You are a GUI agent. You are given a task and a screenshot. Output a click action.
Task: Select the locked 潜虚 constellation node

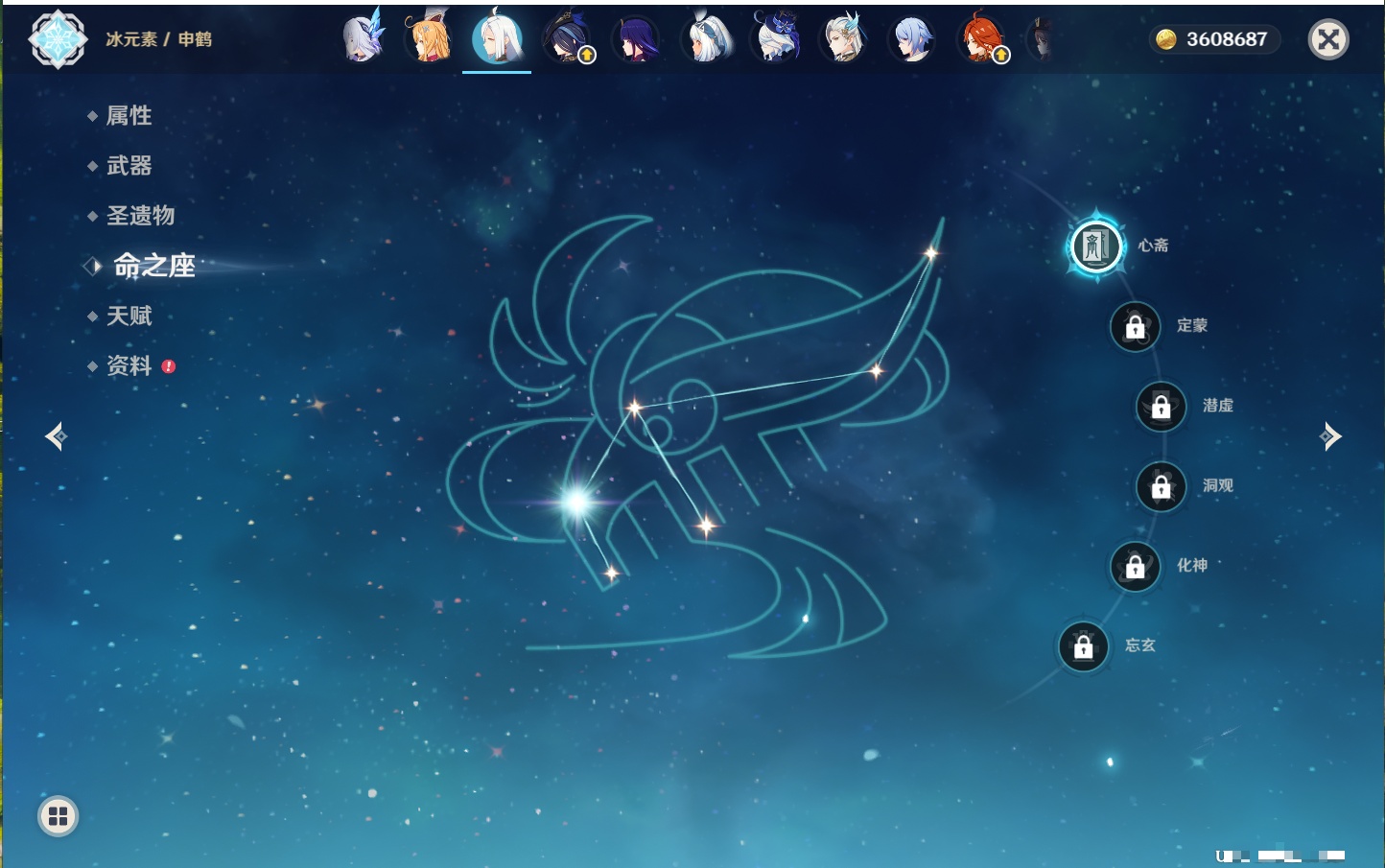1161,407
